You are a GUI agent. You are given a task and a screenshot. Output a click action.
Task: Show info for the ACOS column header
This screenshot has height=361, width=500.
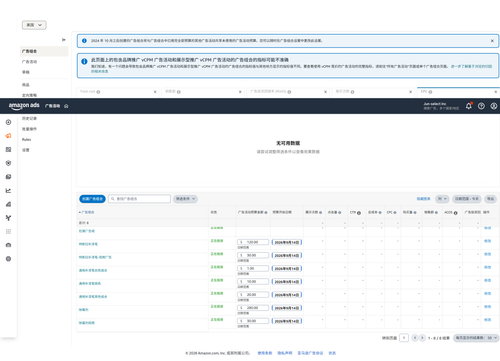[x=455, y=213]
